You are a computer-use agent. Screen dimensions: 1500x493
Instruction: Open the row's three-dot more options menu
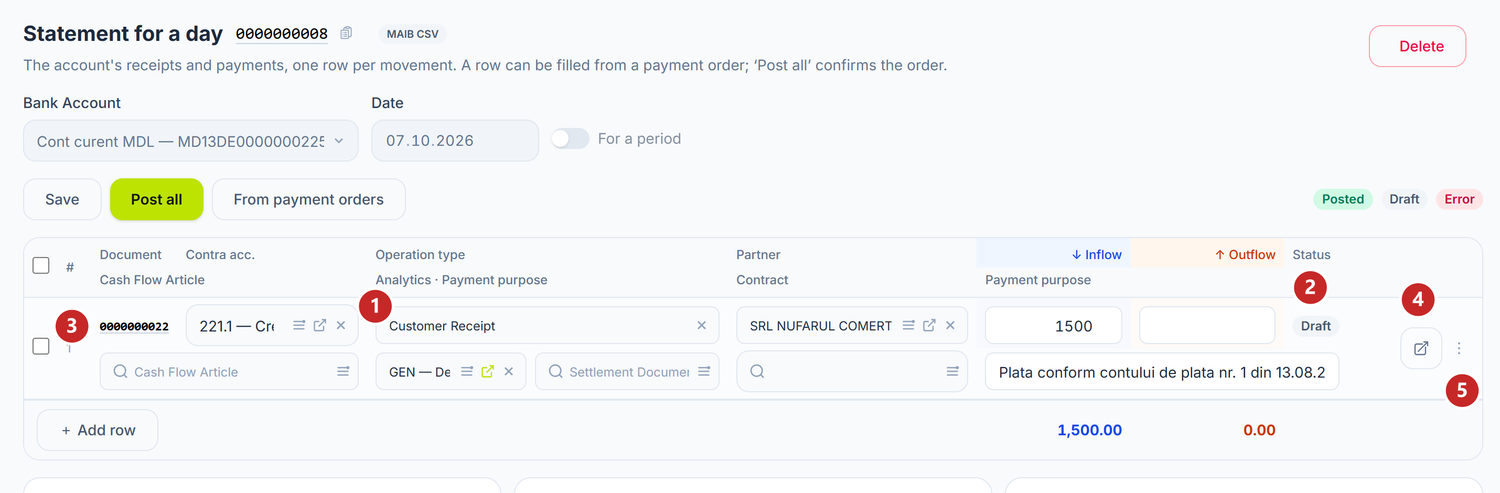(1459, 348)
